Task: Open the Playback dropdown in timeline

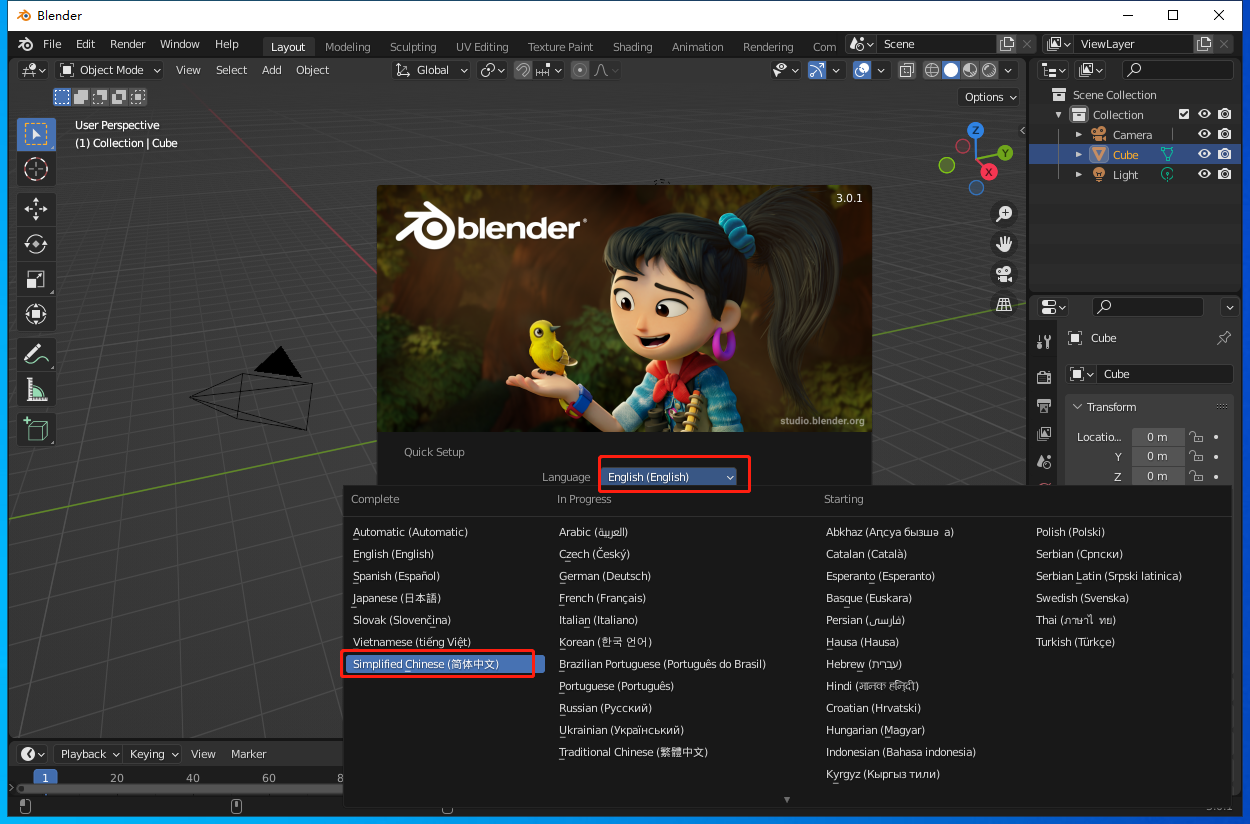Action: (x=88, y=754)
